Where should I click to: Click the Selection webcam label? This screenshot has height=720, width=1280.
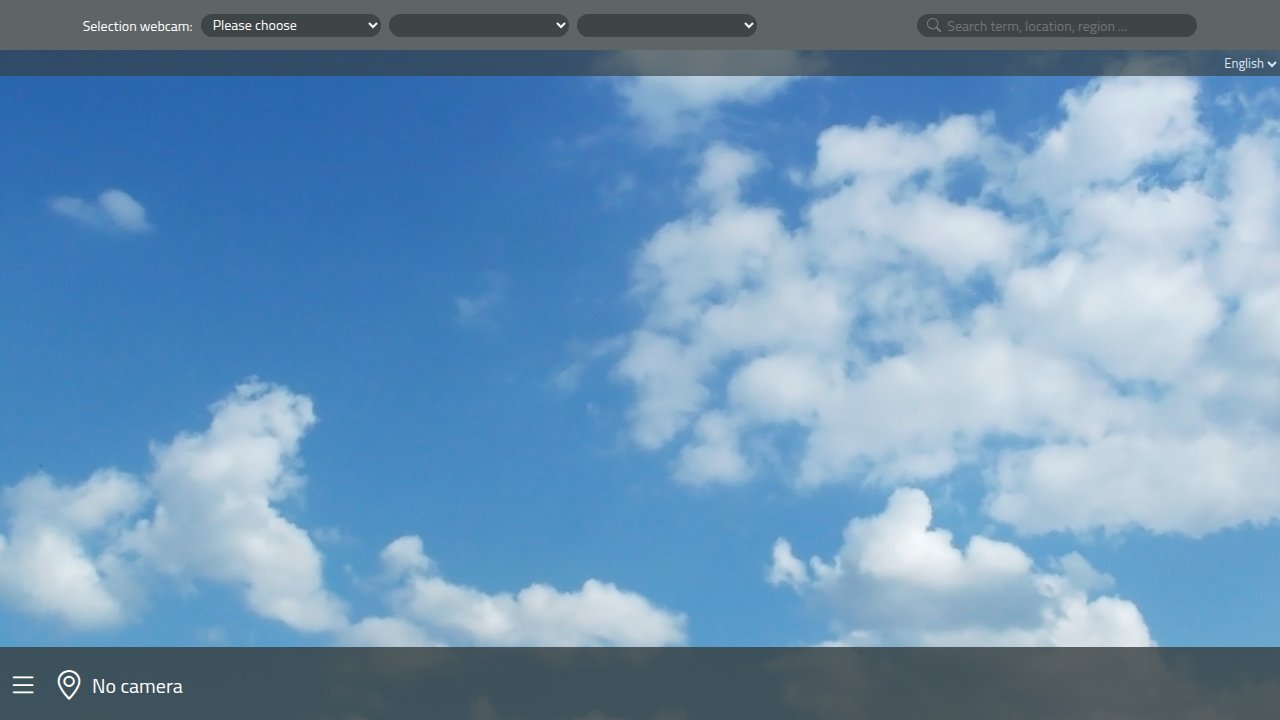coord(137,26)
